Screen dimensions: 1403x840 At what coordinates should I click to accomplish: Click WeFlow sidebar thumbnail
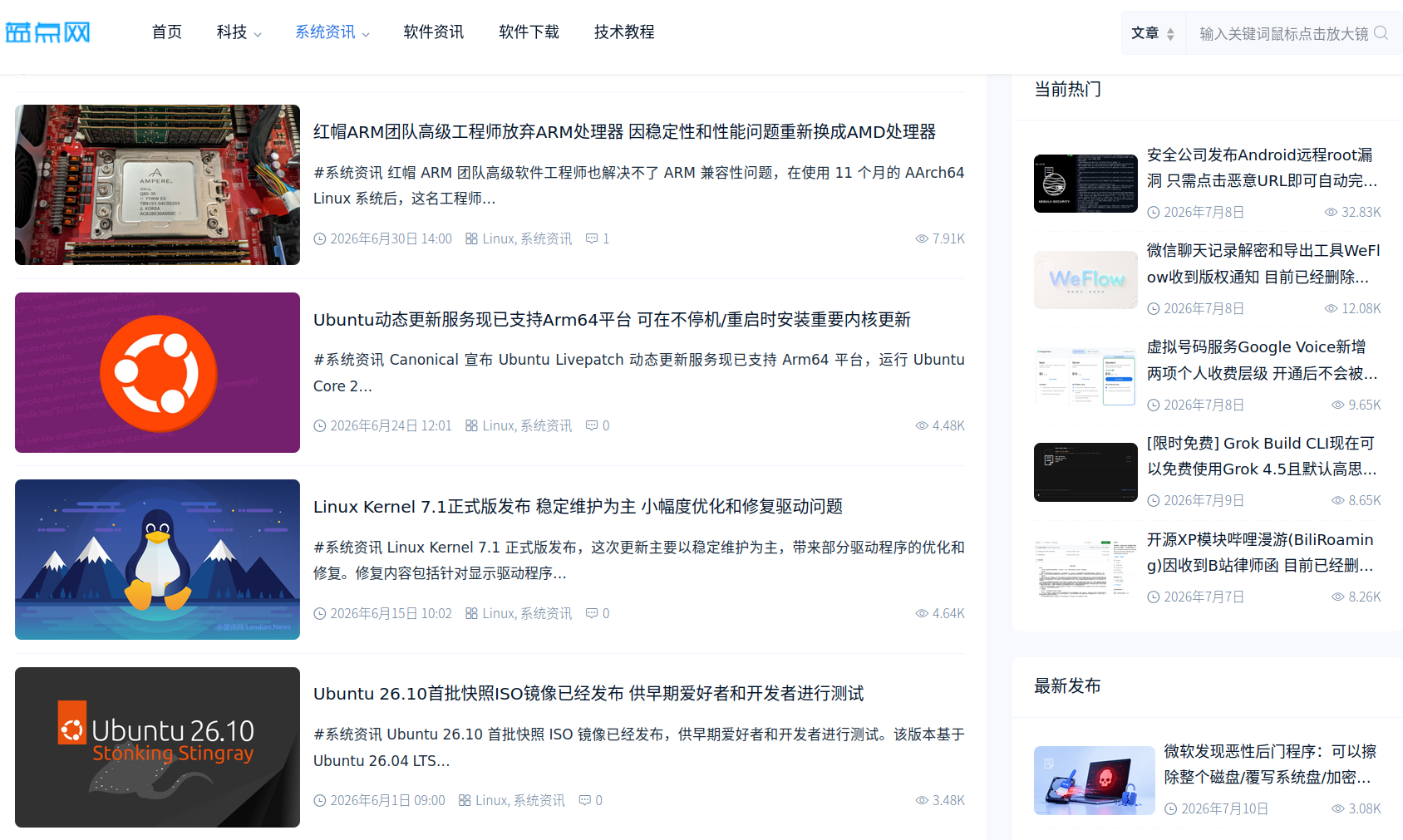tap(1085, 280)
